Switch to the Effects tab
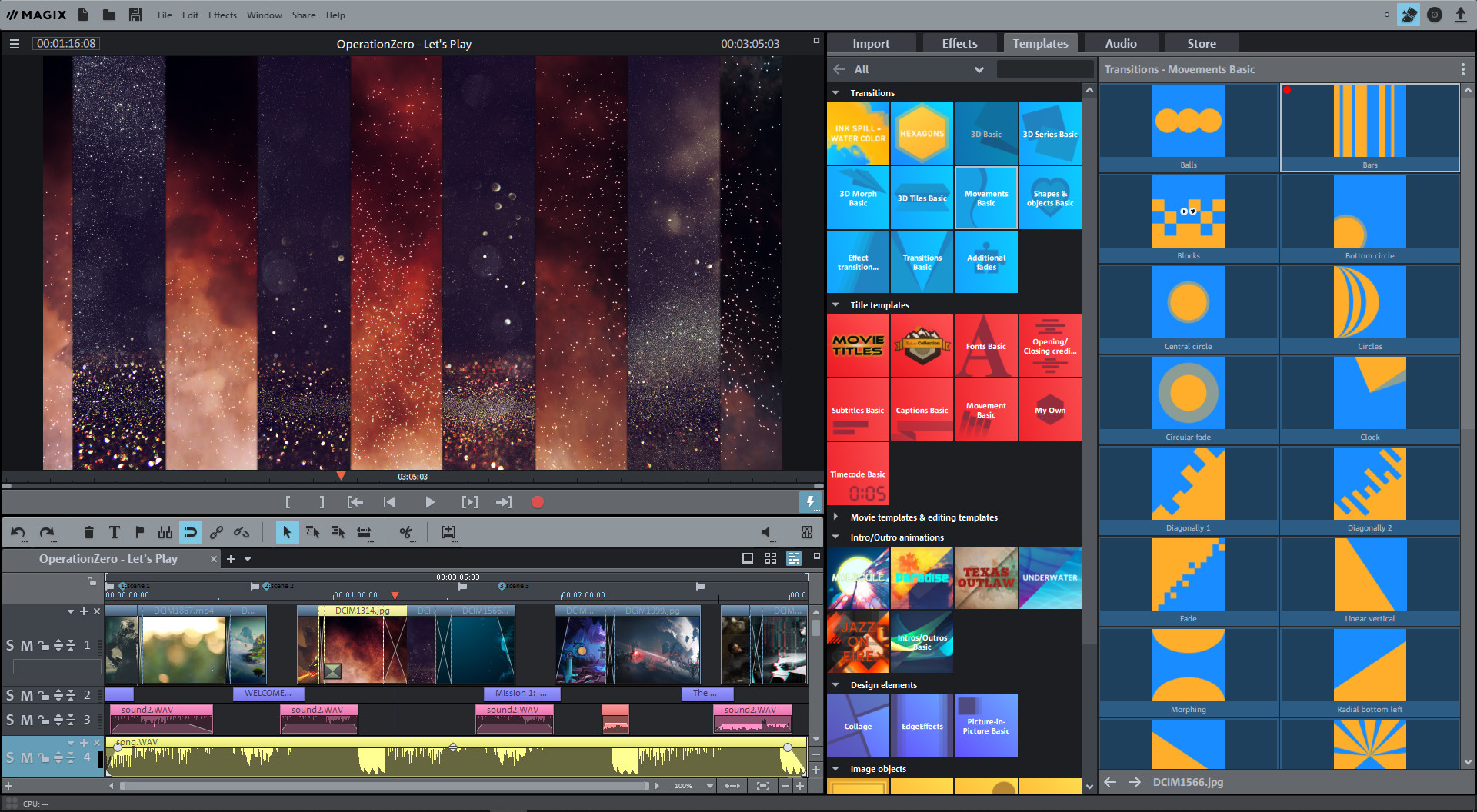Viewport: 1477px width, 812px height. tap(959, 43)
